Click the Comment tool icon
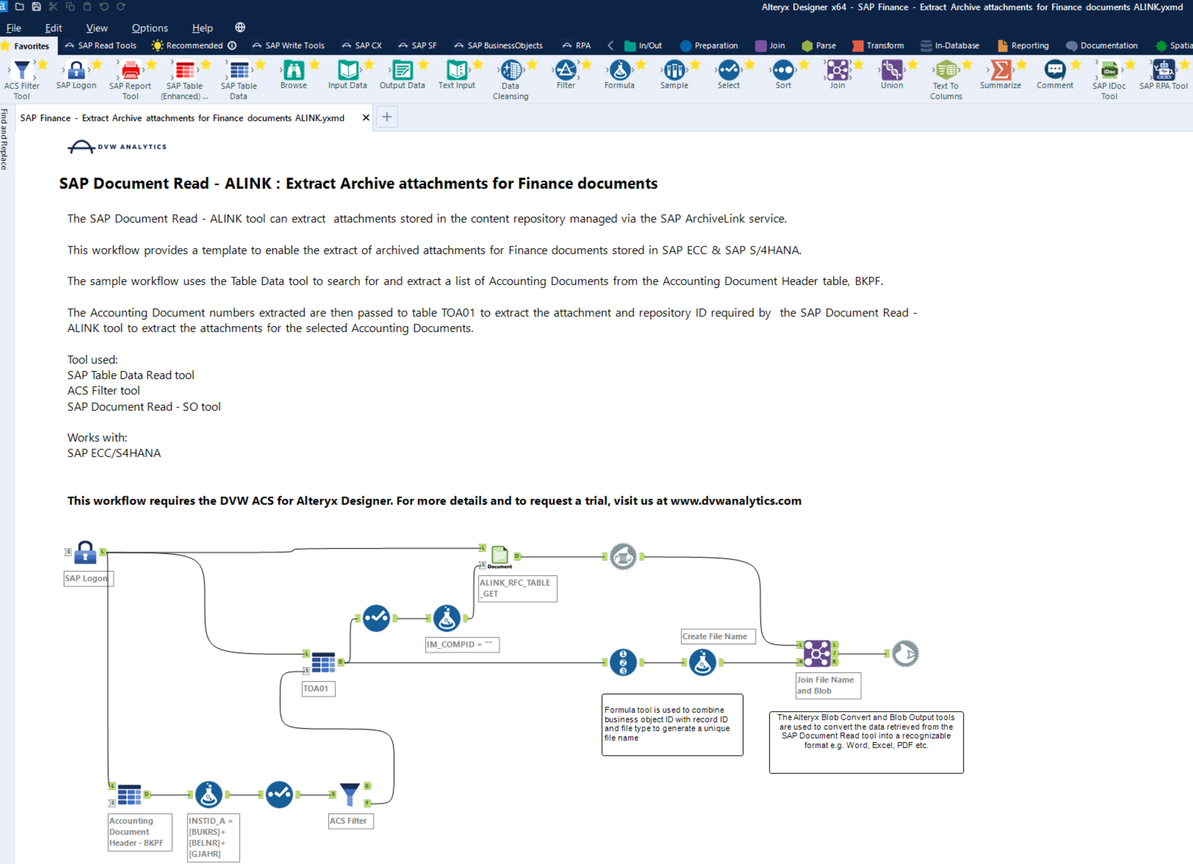Viewport: 1193px width, 864px height. (1055, 72)
